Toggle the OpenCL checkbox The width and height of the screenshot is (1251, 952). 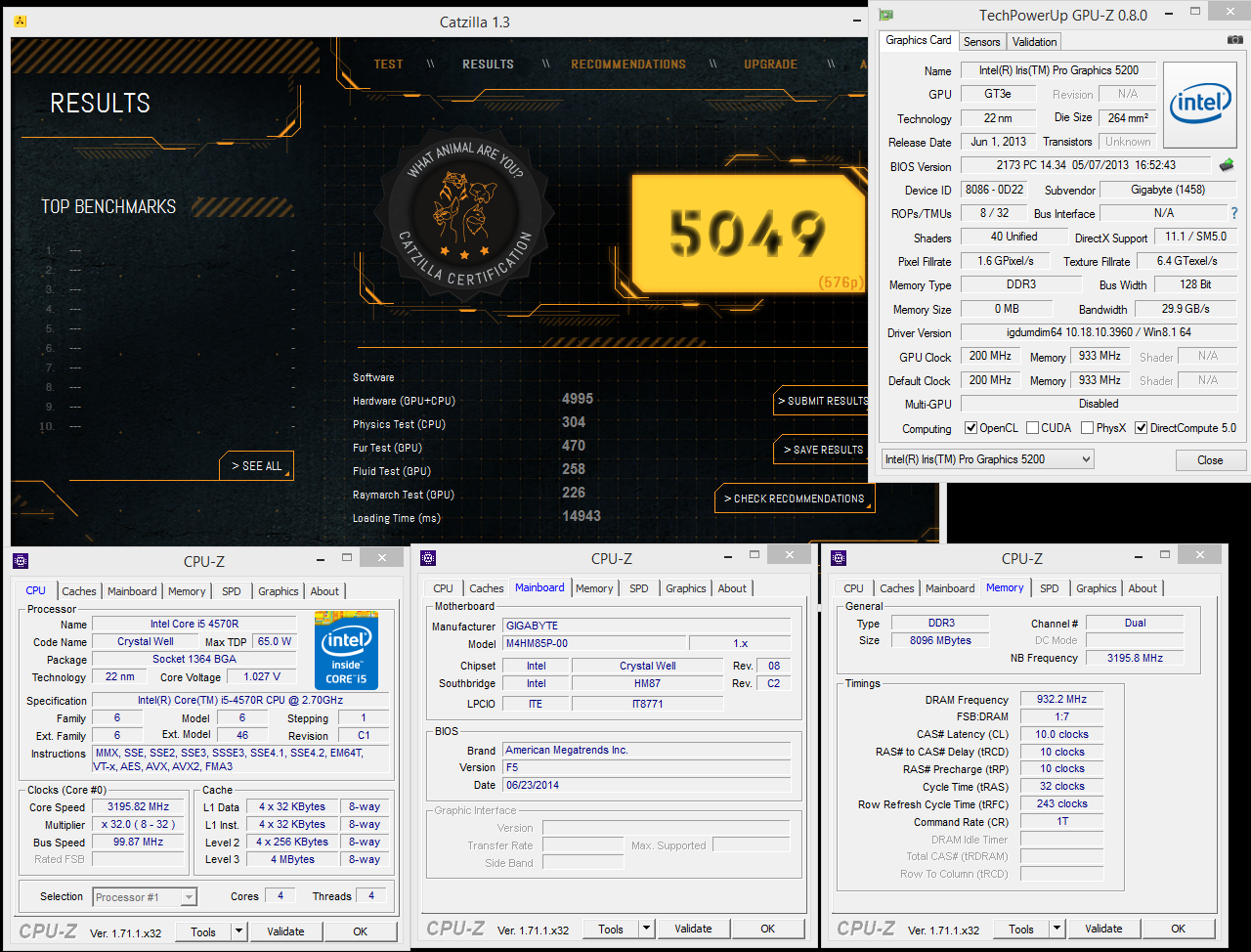click(x=971, y=428)
